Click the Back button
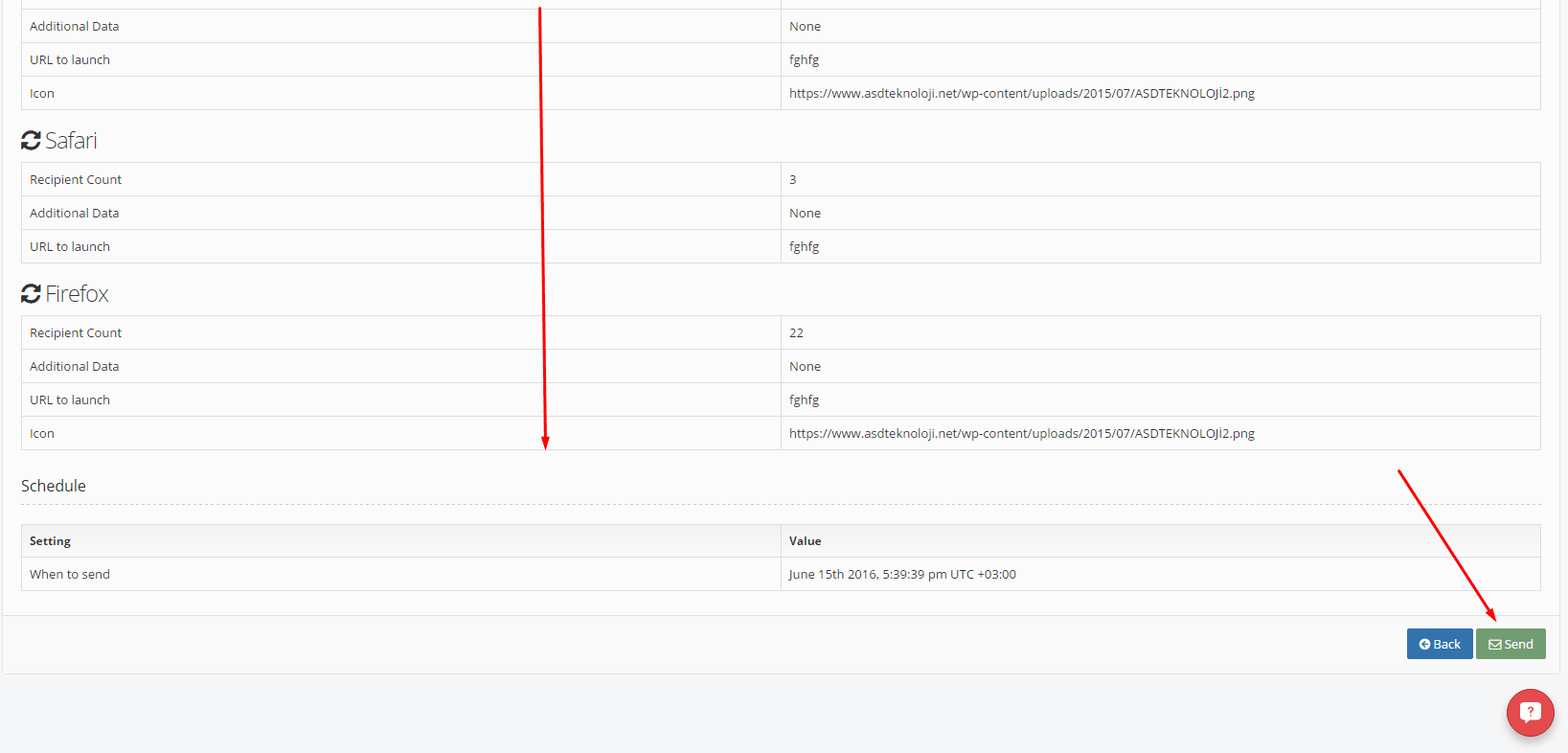Viewport: 1568px width, 753px height. (1440, 644)
